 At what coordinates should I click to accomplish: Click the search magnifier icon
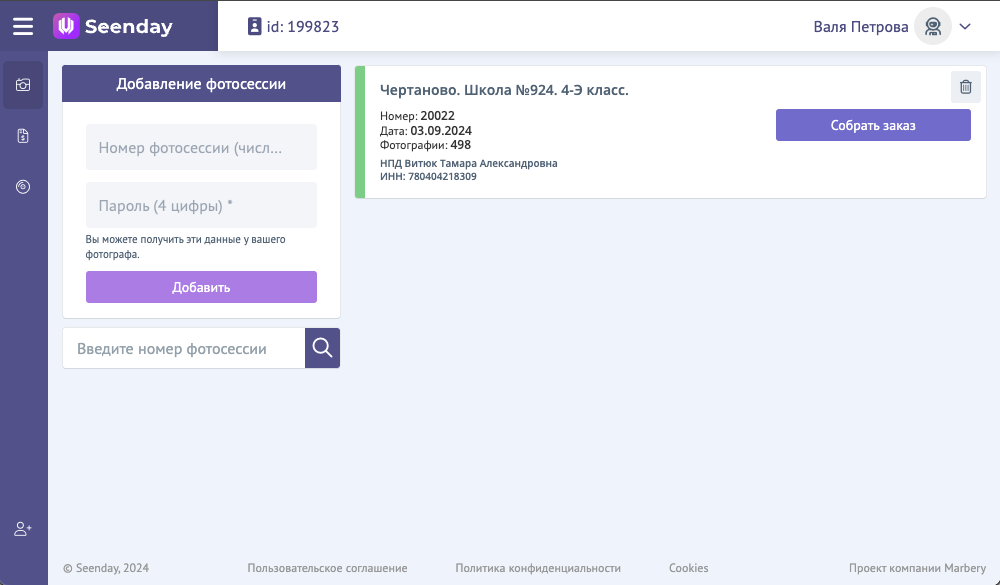point(322,347)
